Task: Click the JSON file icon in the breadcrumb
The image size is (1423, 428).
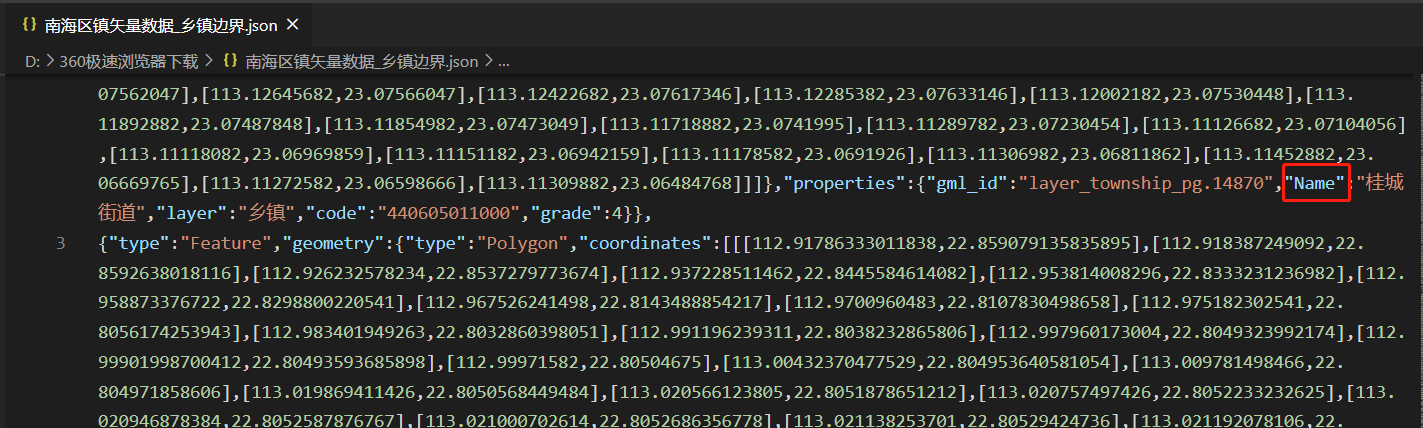Action: click(230, 61)
